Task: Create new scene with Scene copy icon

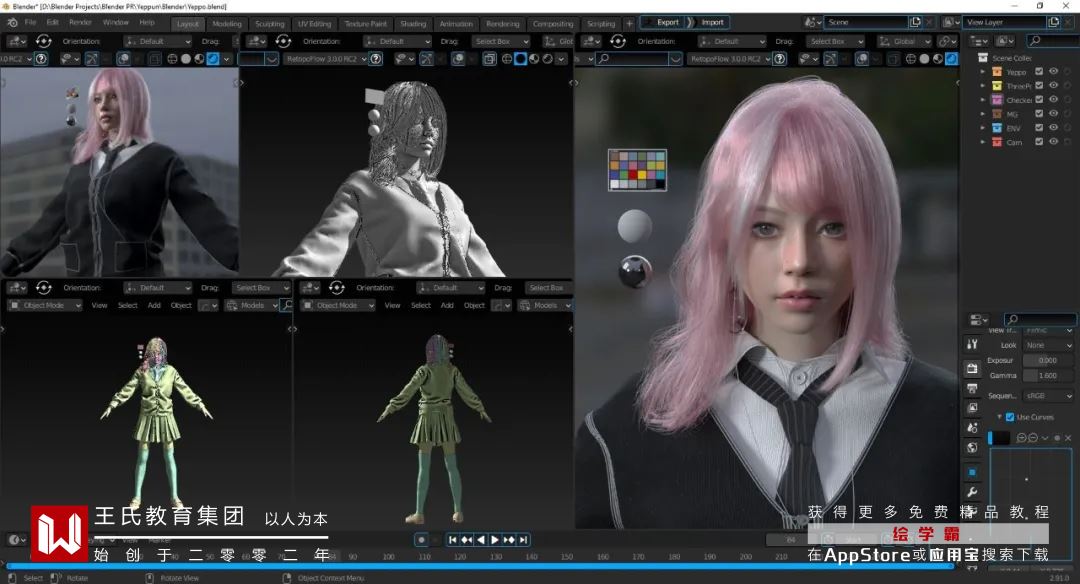Action: tap(915, 22)
